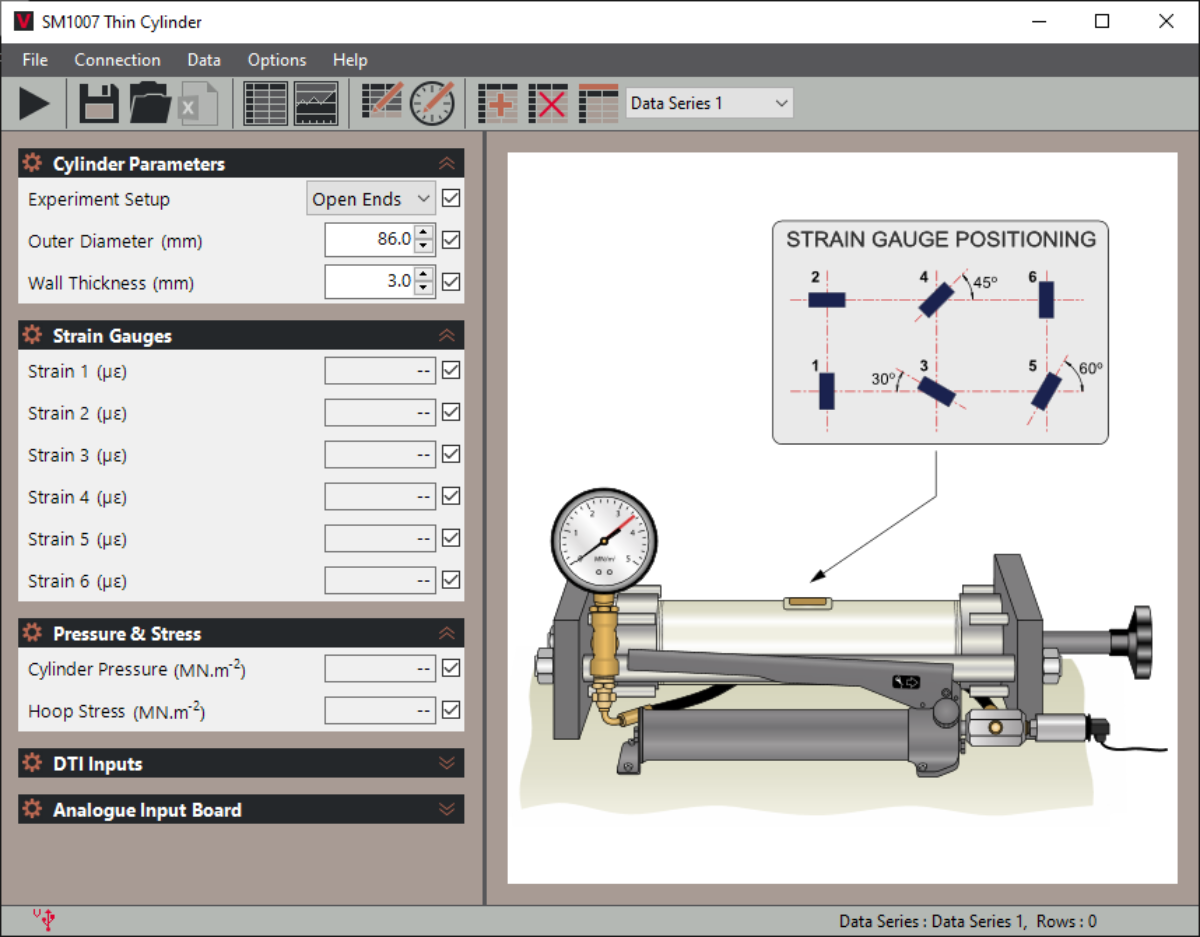Expand the Analogue Input Board section
Screen dimensions: 1200x937
click(x=447, y=810)
